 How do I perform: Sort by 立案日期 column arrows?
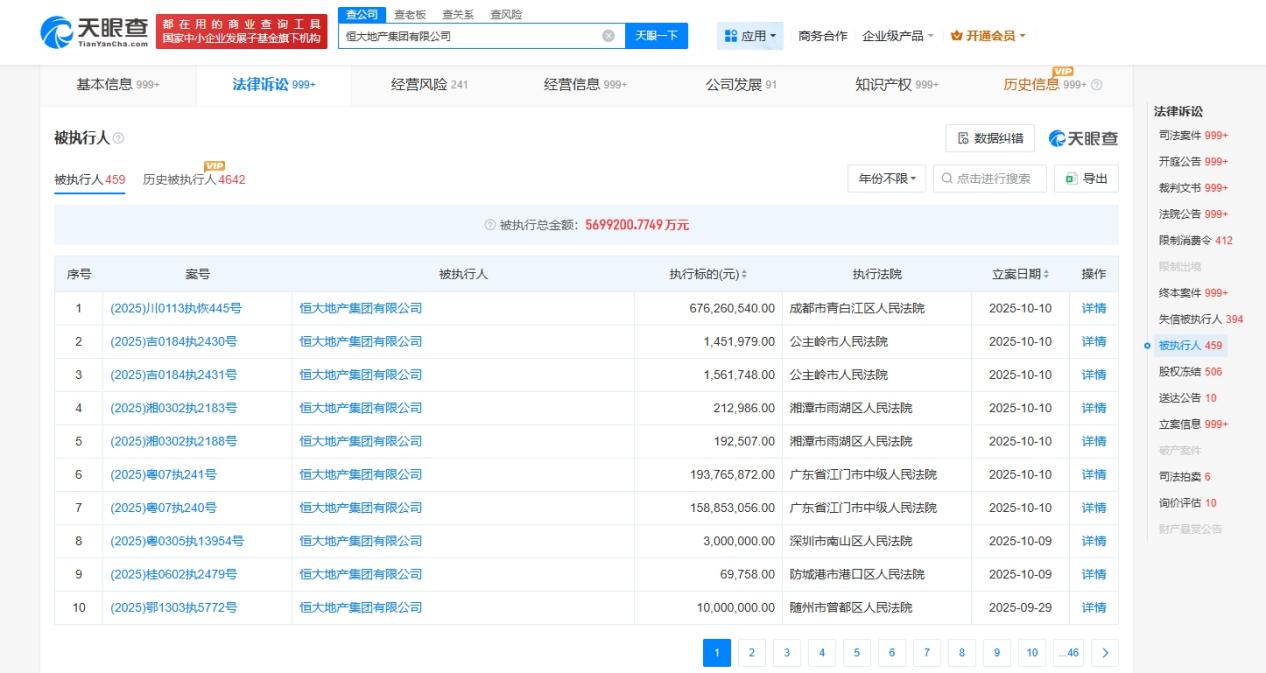(x=1047, y=275)
